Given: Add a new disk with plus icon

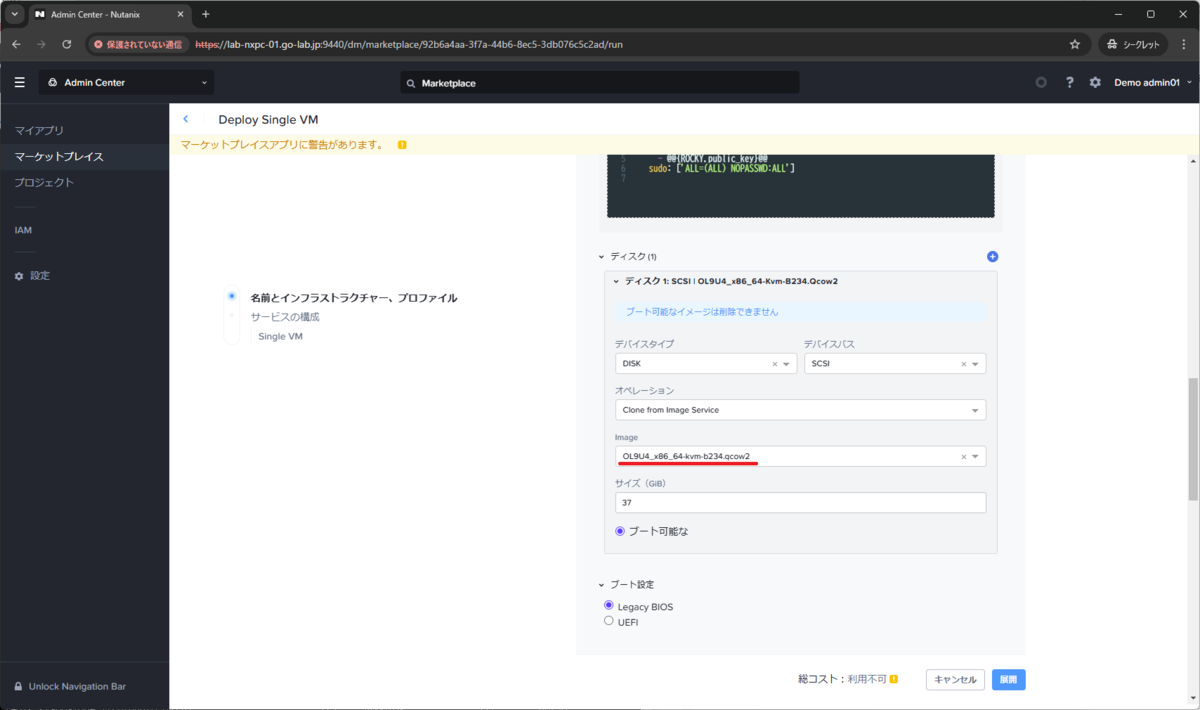Looking at the screenshot, I should pos(992,256).
